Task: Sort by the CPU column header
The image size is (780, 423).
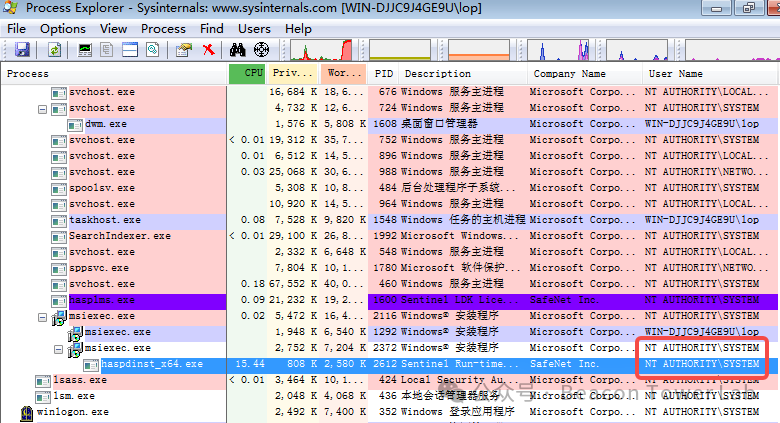Action: click(x=247, y=74)
